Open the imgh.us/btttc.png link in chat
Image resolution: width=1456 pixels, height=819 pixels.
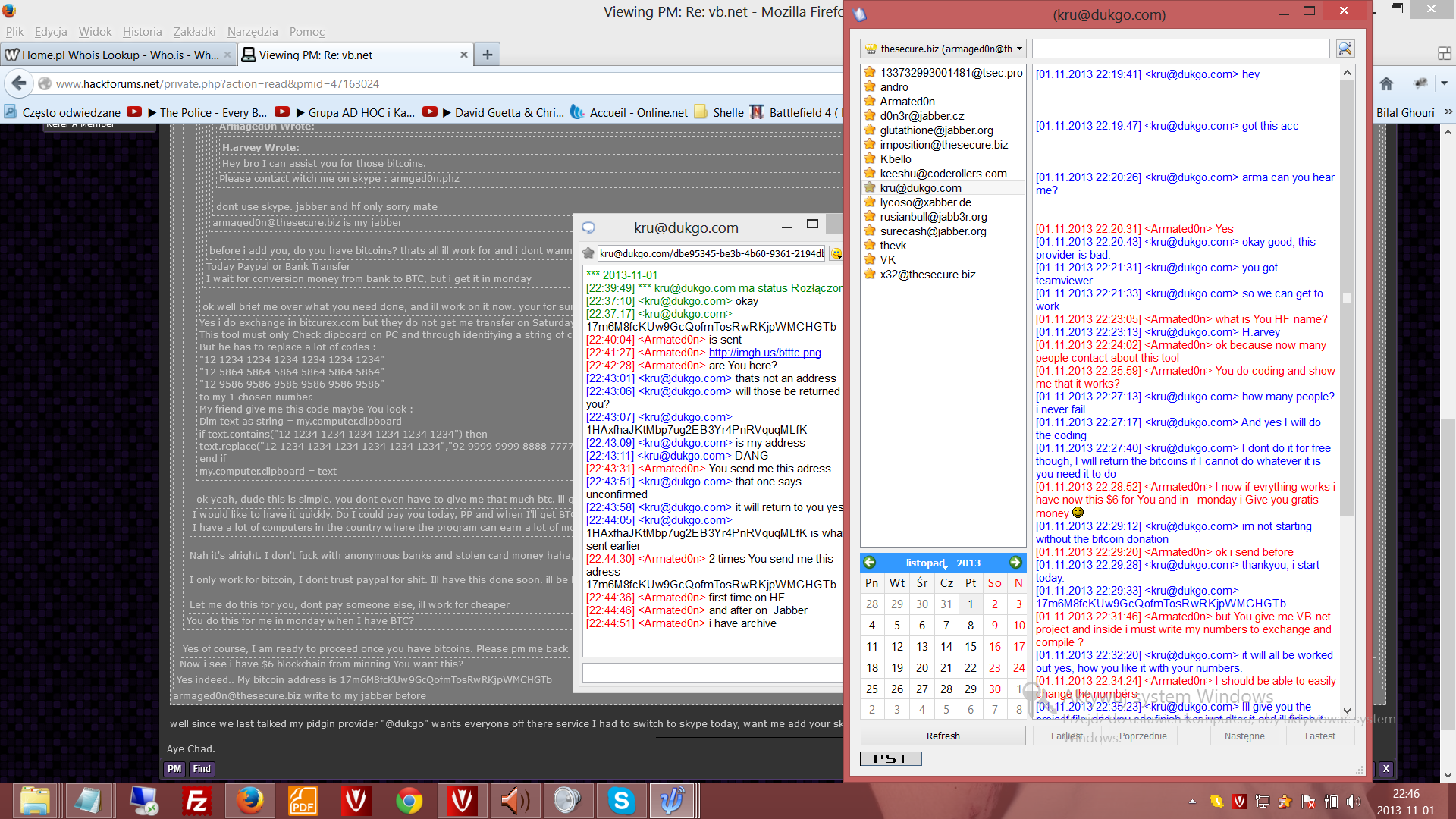(764, 353)
